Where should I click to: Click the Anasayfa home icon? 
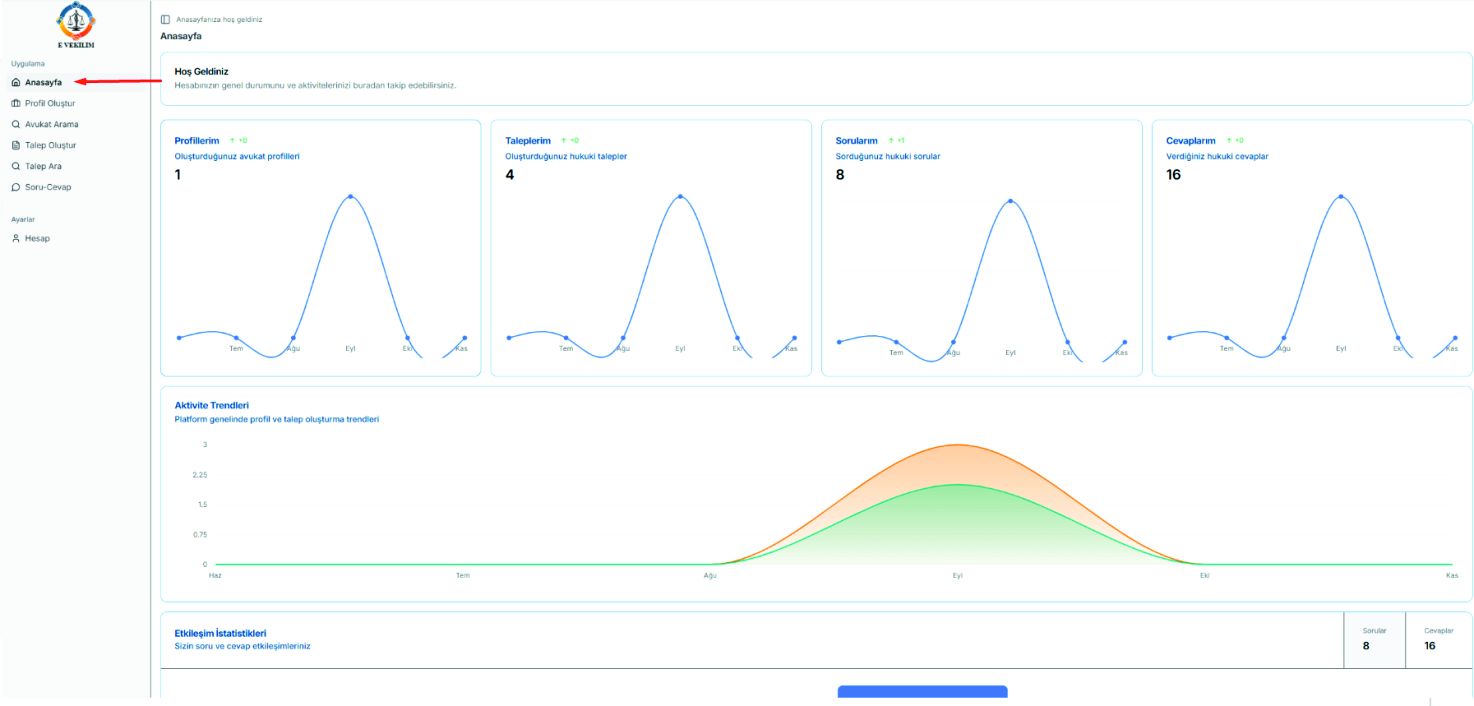tap(16, 82)
